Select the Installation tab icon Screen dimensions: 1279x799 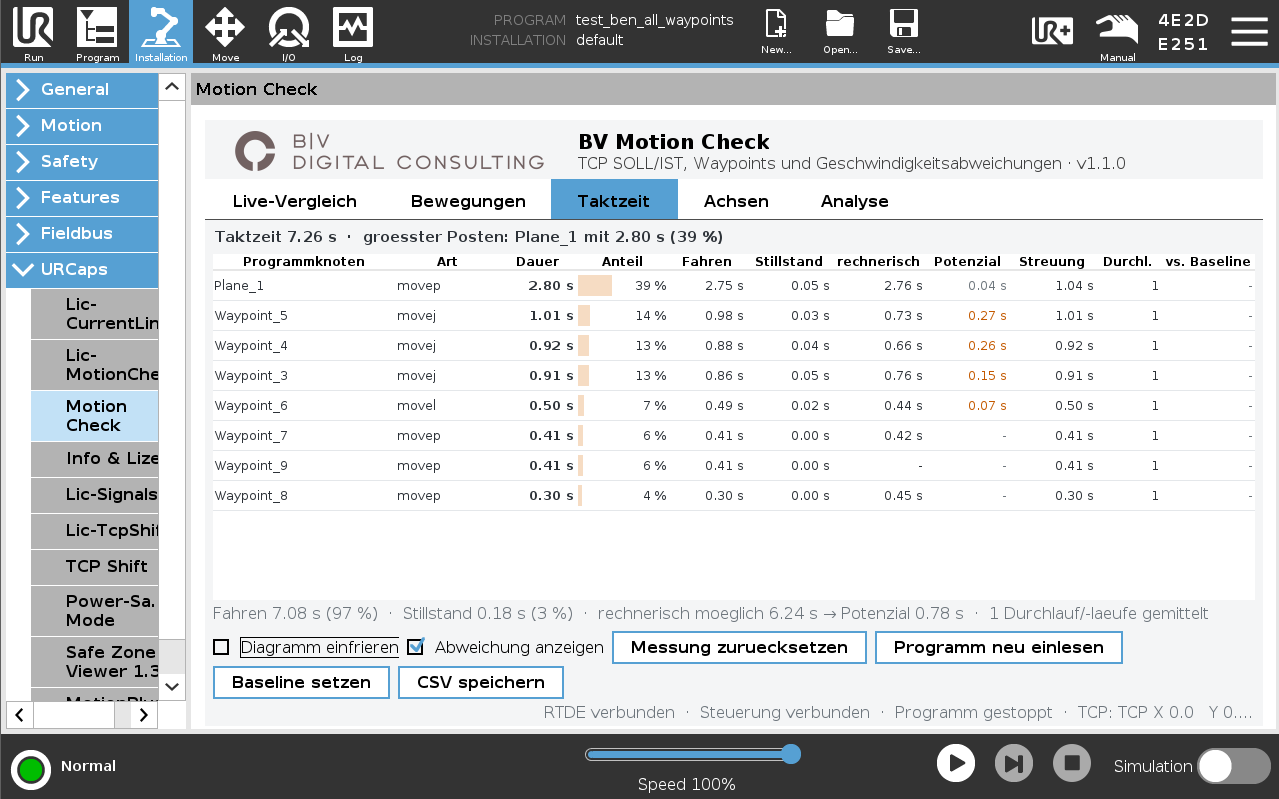click(161, 33)
